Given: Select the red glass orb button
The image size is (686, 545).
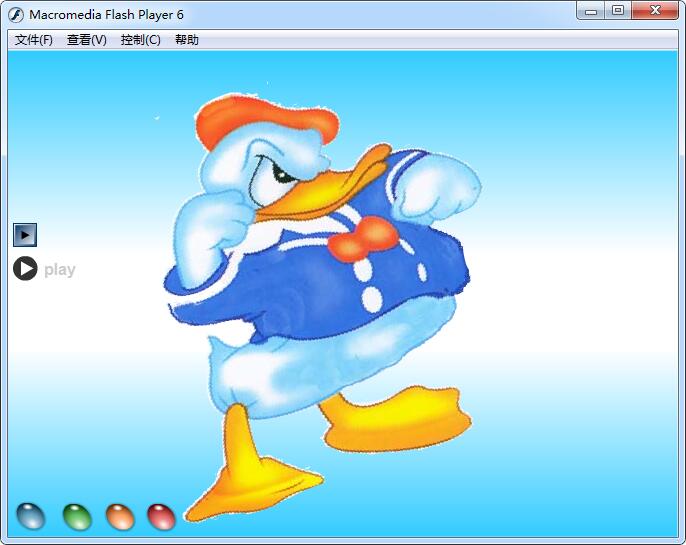Looking at the screenshot, I should (161, 517).
